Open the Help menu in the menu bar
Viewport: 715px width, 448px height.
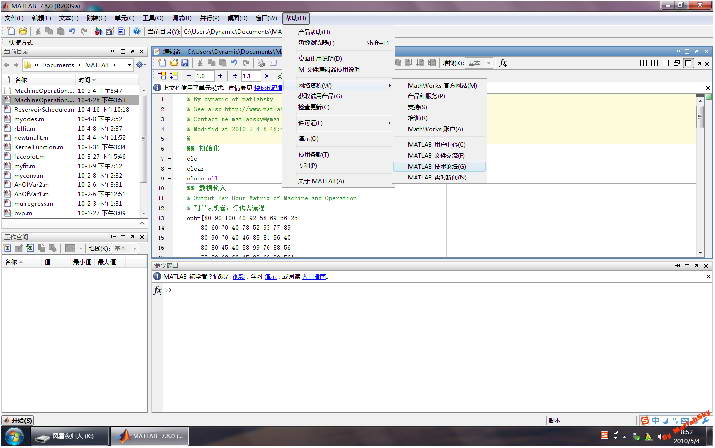[x=296, y=18]
